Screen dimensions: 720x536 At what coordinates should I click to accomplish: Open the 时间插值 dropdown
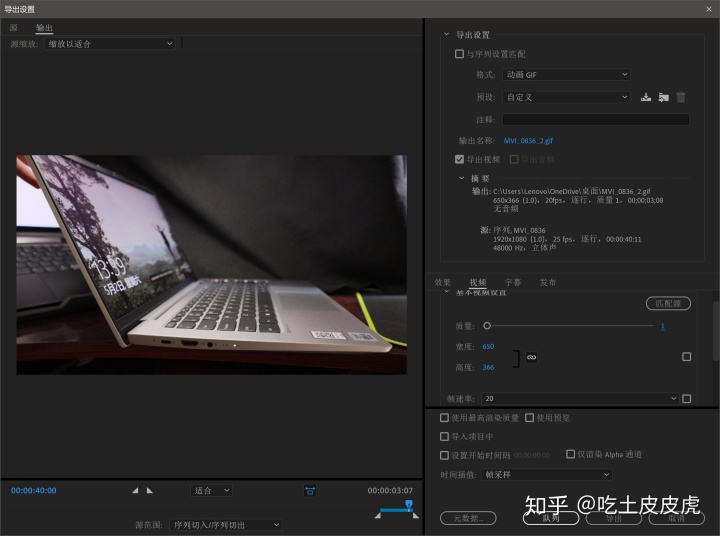click(546, 474)
